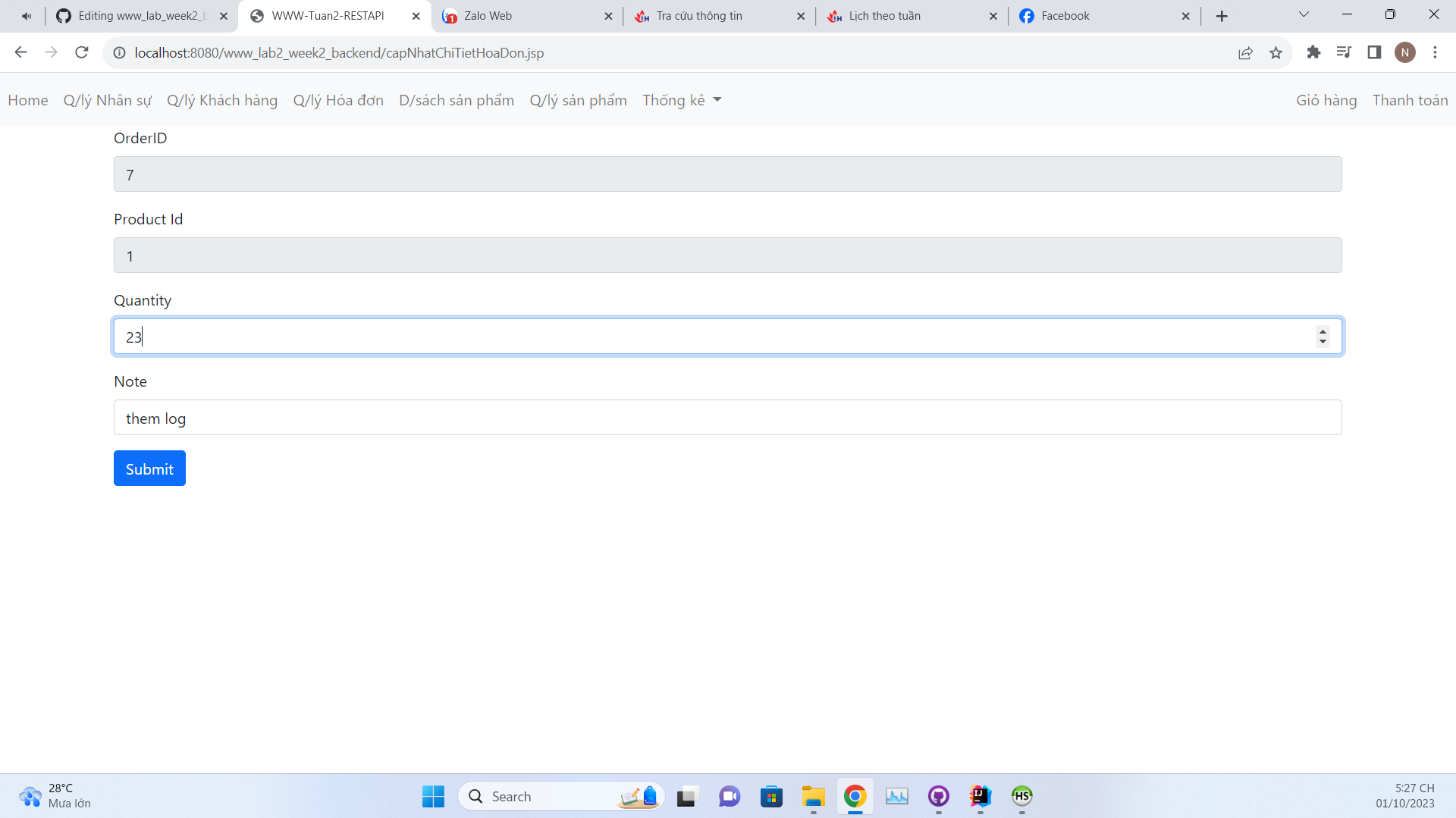Open the side panel icon
The width and height of the screenshot is (1456, 818).
pyautogui.click(x=1375, y=52)
